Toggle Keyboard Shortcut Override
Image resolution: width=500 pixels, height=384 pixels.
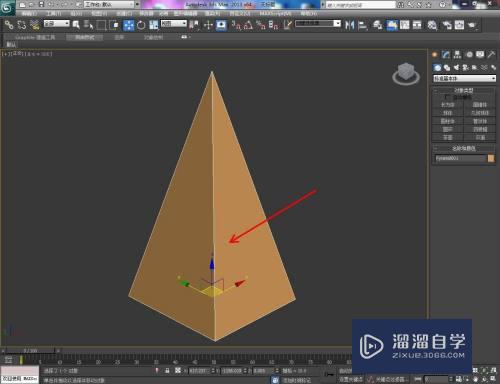[221, 25]
